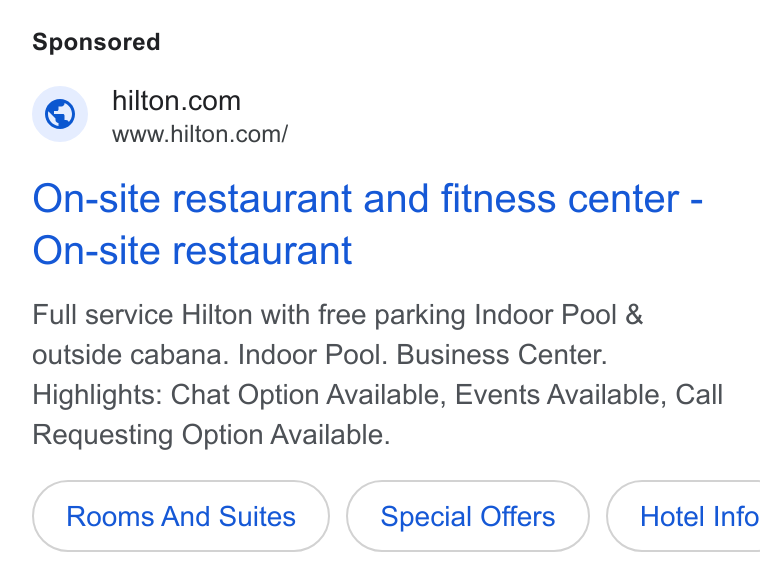The image size is (760, 584).
Task: Click 'Indoor Pool.' text before Business Center
Action: click(313, 355)
